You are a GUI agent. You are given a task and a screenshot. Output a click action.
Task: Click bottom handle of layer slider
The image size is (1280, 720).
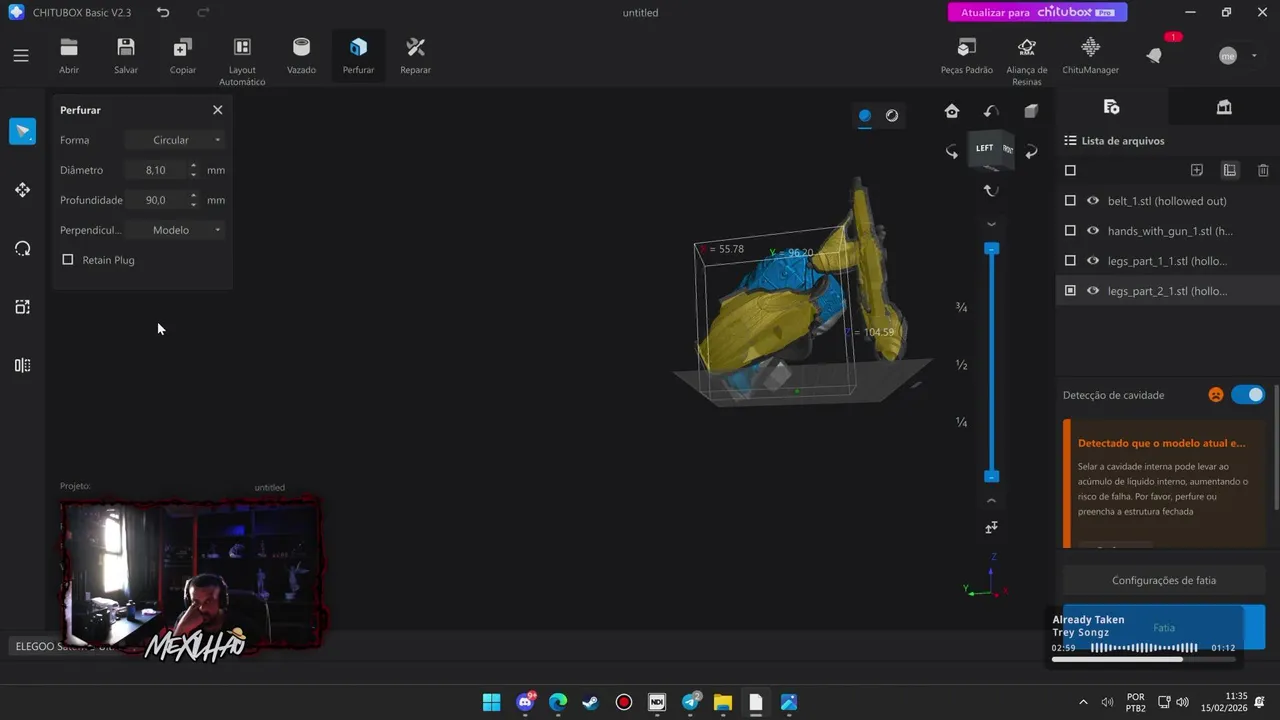tap(991, 476)
